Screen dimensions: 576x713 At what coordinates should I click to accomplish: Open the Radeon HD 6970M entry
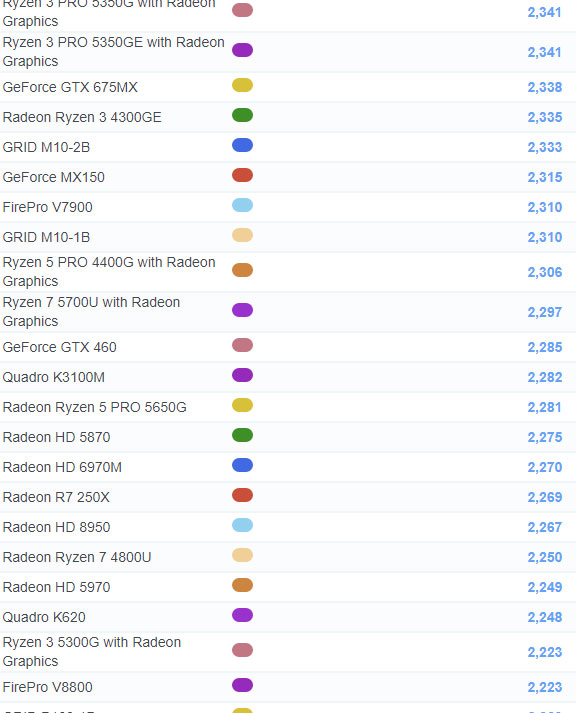62,467
